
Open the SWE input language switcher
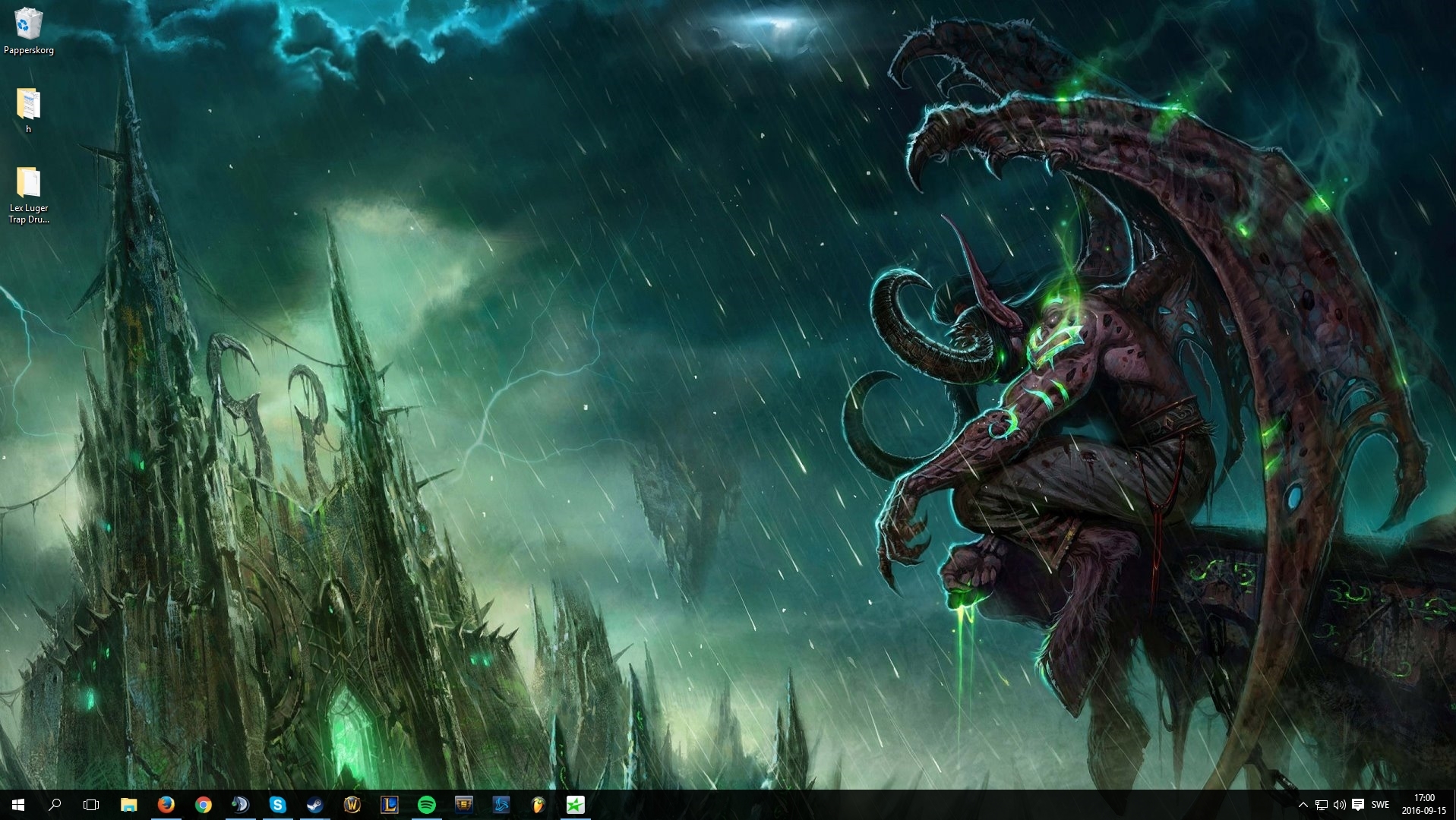point(1380,805)
